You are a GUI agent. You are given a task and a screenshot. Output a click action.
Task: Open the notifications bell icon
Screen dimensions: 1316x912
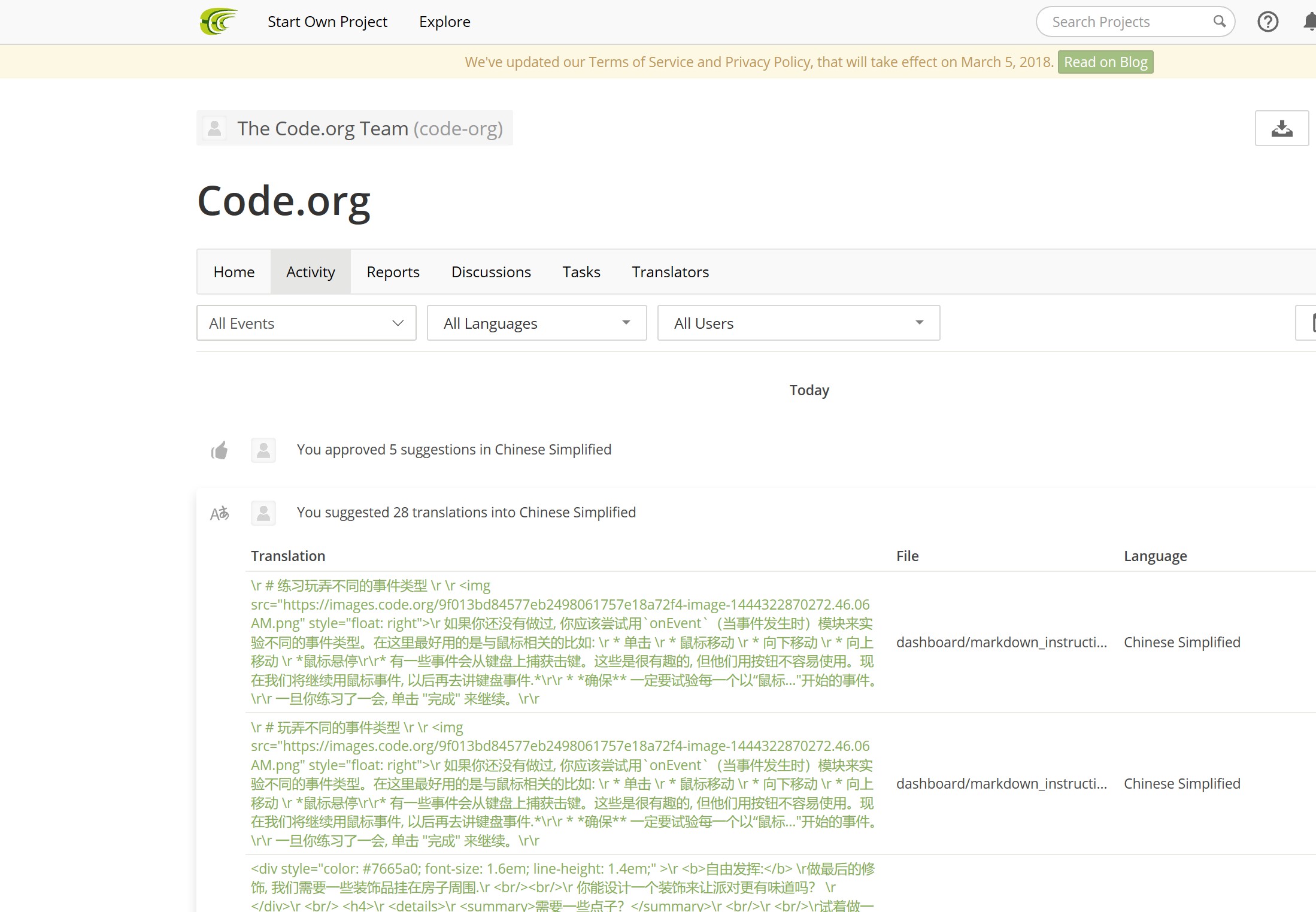[1310, 22]
